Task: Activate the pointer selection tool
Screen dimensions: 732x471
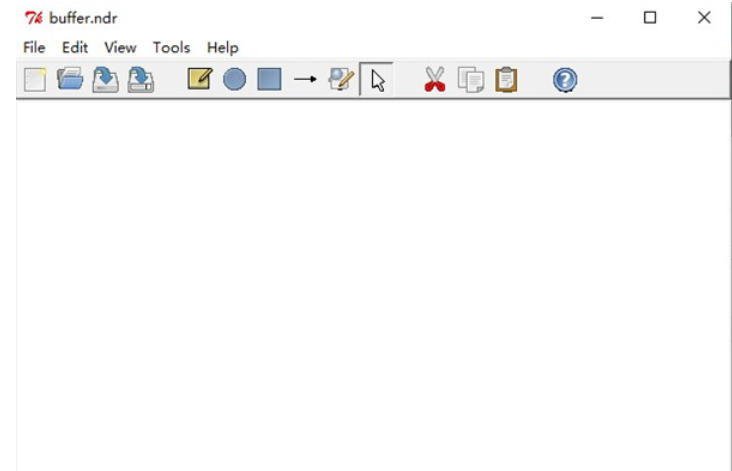Action: point(376,80)
